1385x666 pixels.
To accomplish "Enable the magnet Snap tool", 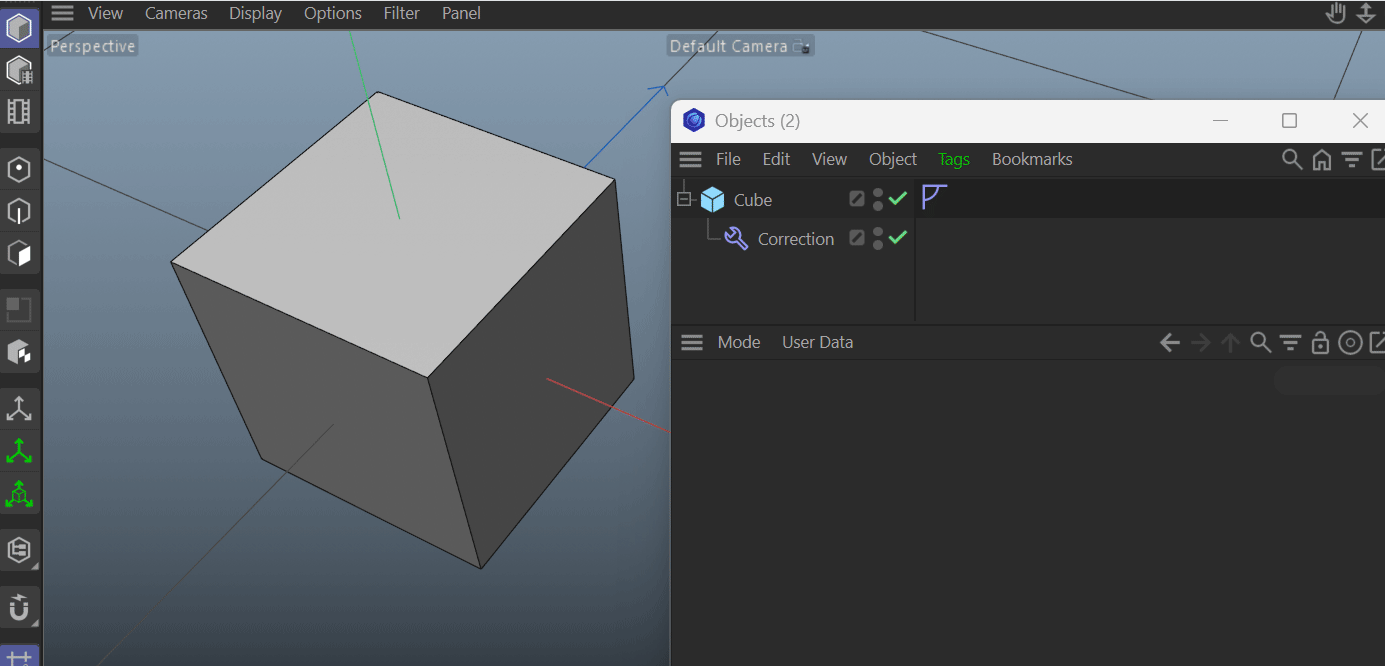I will pyautogui.click(x=19, y=607).
